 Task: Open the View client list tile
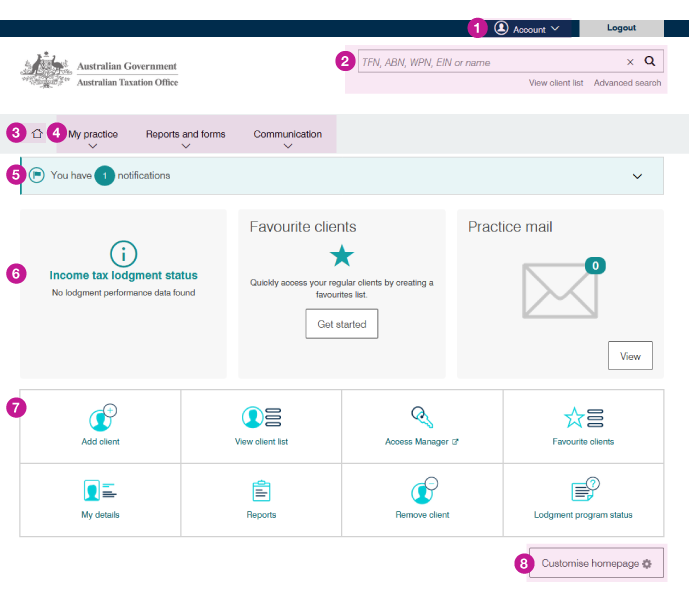[261, 426]
